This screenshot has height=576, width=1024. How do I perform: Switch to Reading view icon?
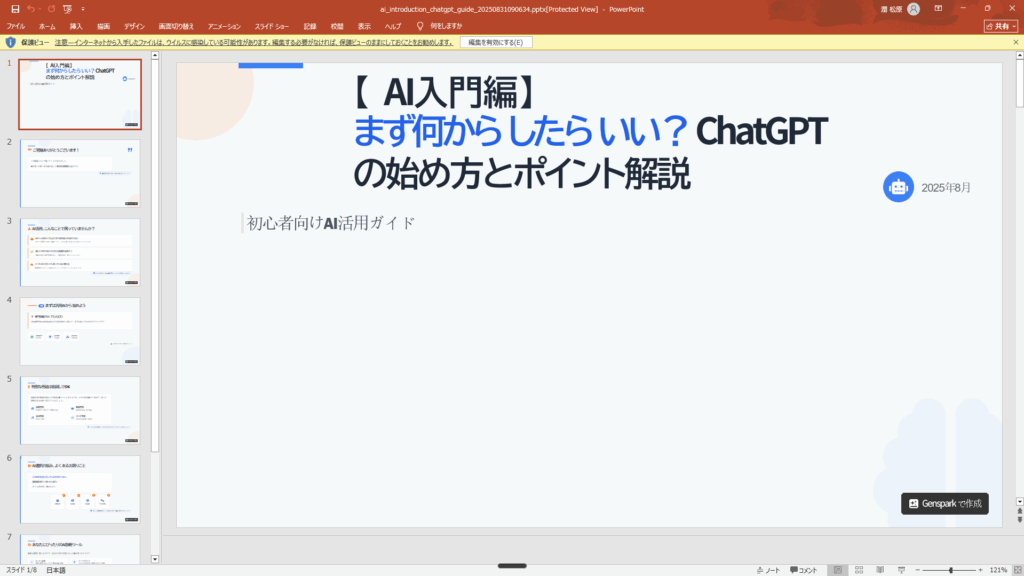pyautogui.click(x=880, y=570)
